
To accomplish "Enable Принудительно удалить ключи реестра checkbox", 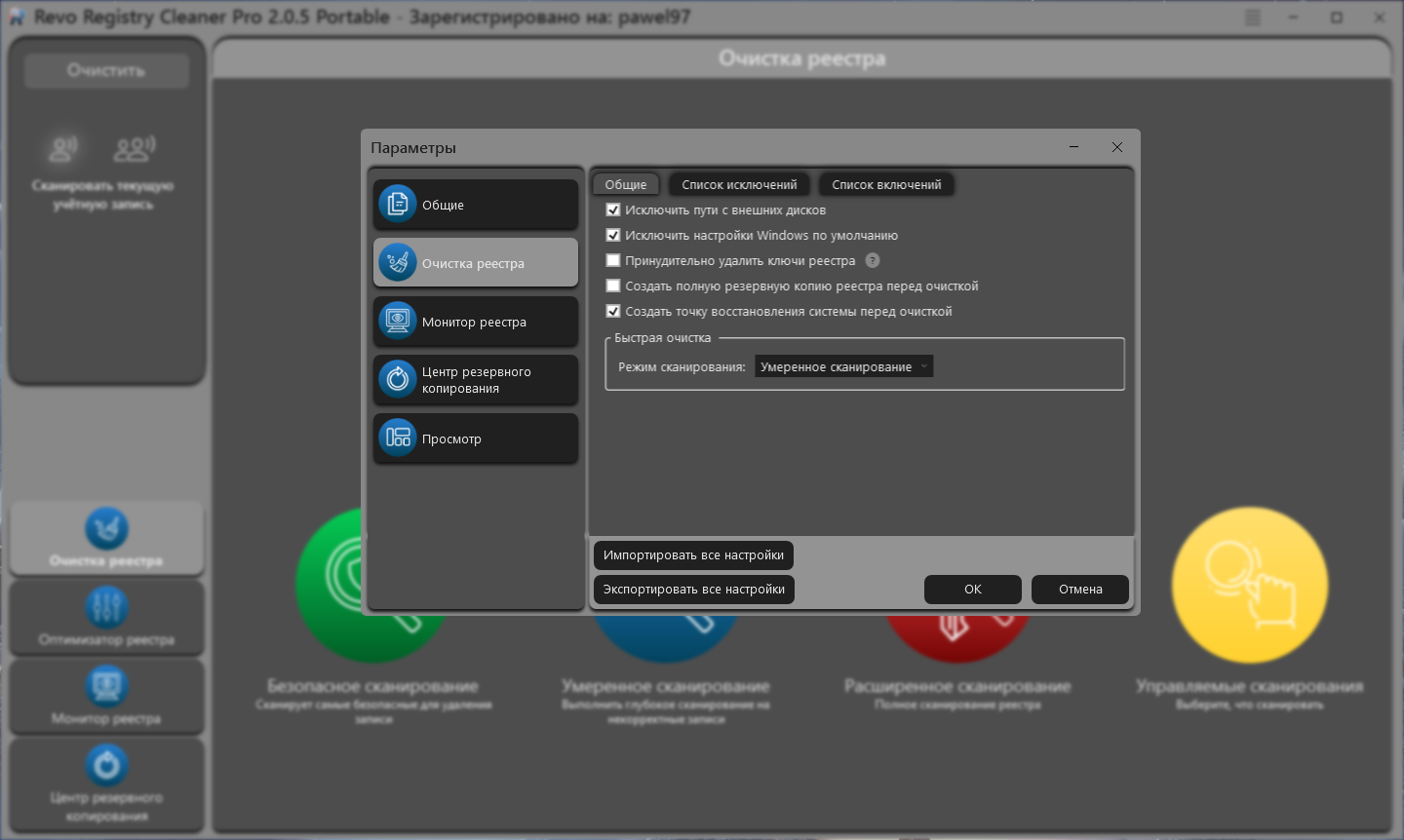I will coord(613,260).
